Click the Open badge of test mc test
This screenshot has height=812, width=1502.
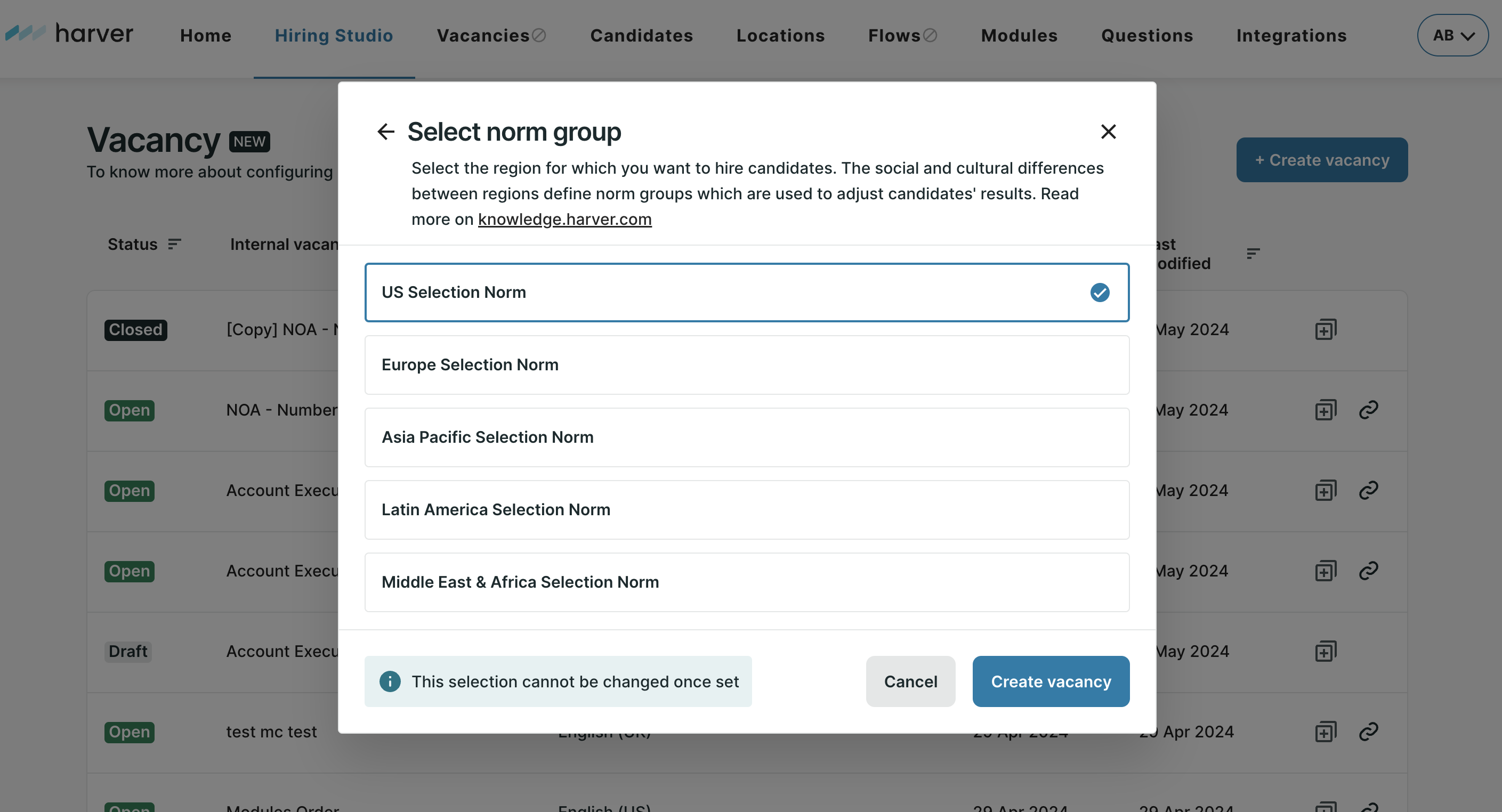point(130,732)
